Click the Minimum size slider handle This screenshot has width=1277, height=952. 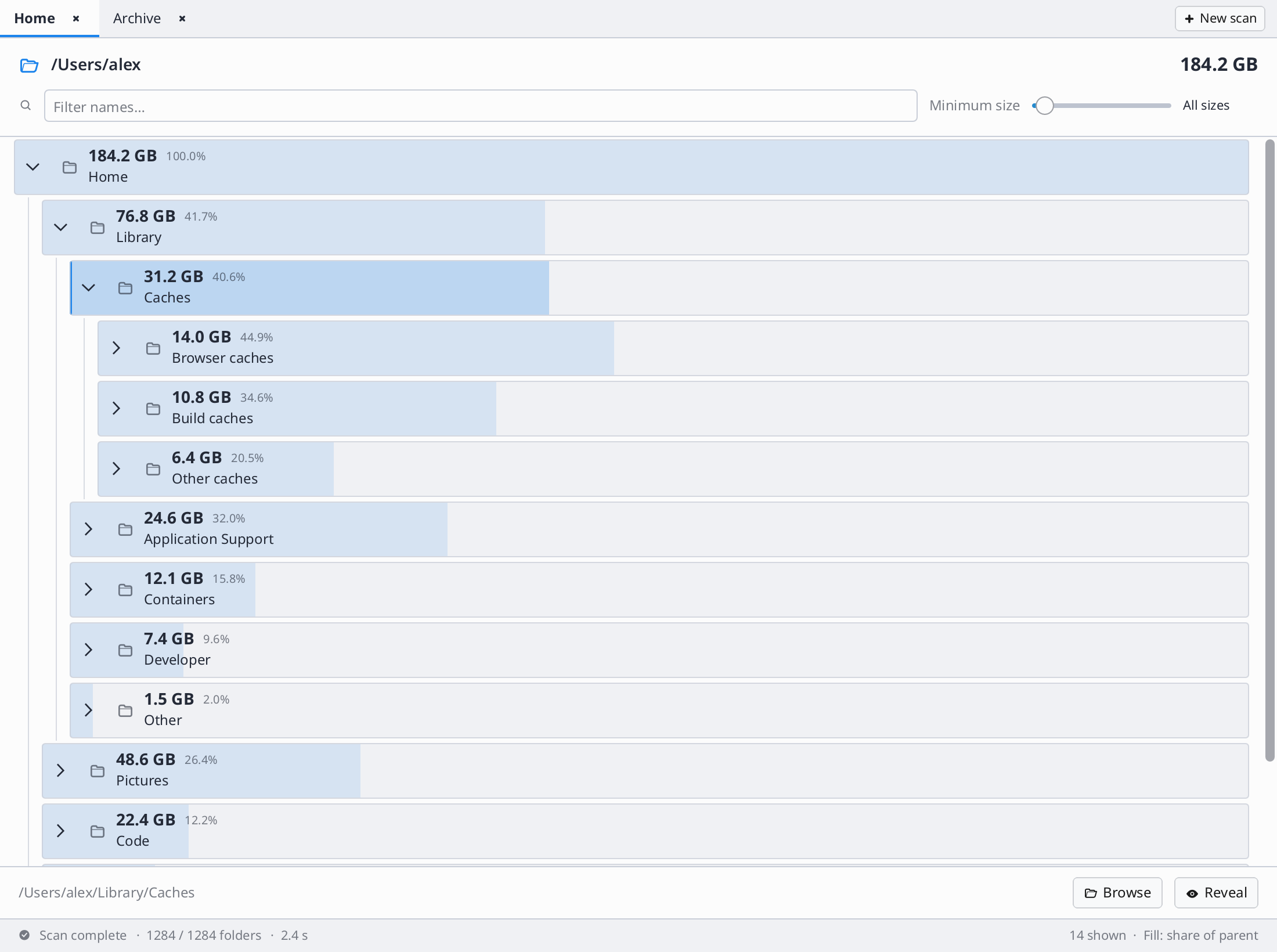tap(1044, 106)
